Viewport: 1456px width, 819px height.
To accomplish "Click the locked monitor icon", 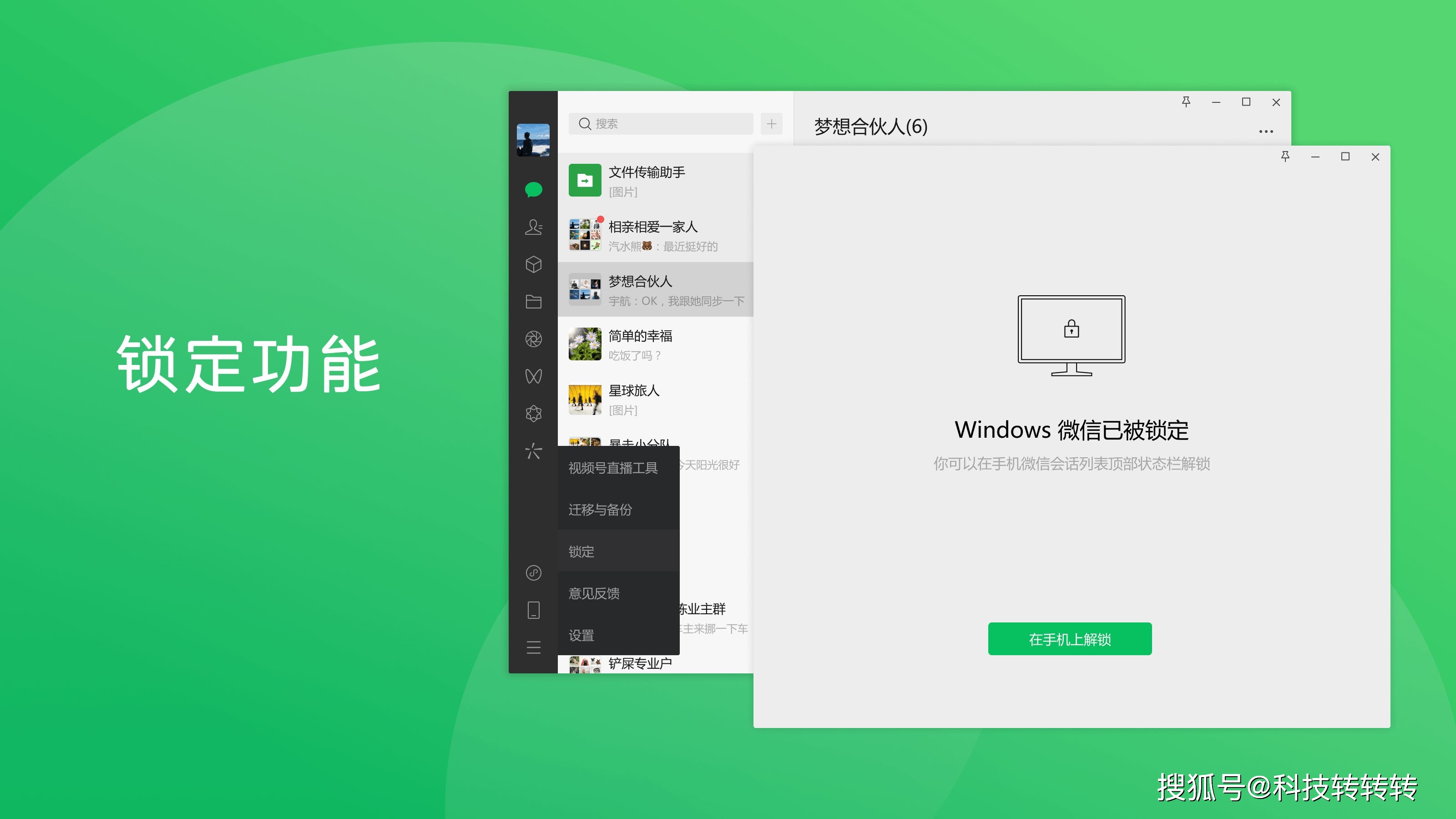I will (x=1071, y=335).
